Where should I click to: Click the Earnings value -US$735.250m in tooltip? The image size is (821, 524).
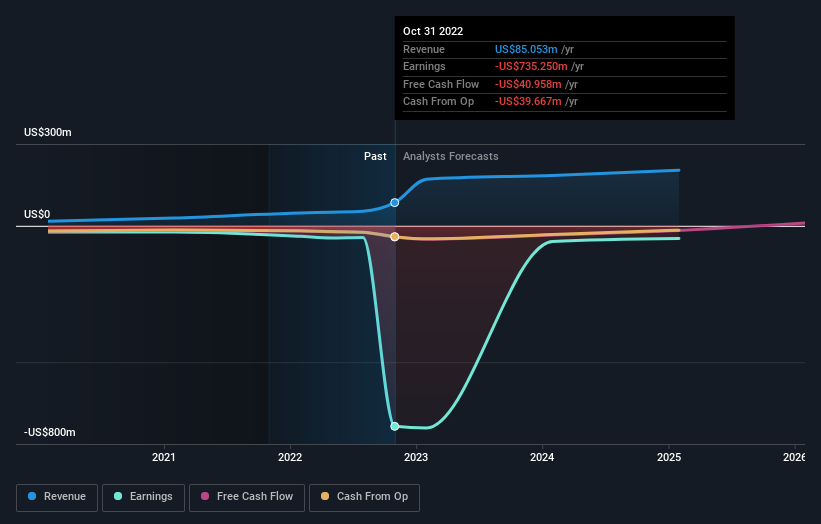click(x=531, y=66)
